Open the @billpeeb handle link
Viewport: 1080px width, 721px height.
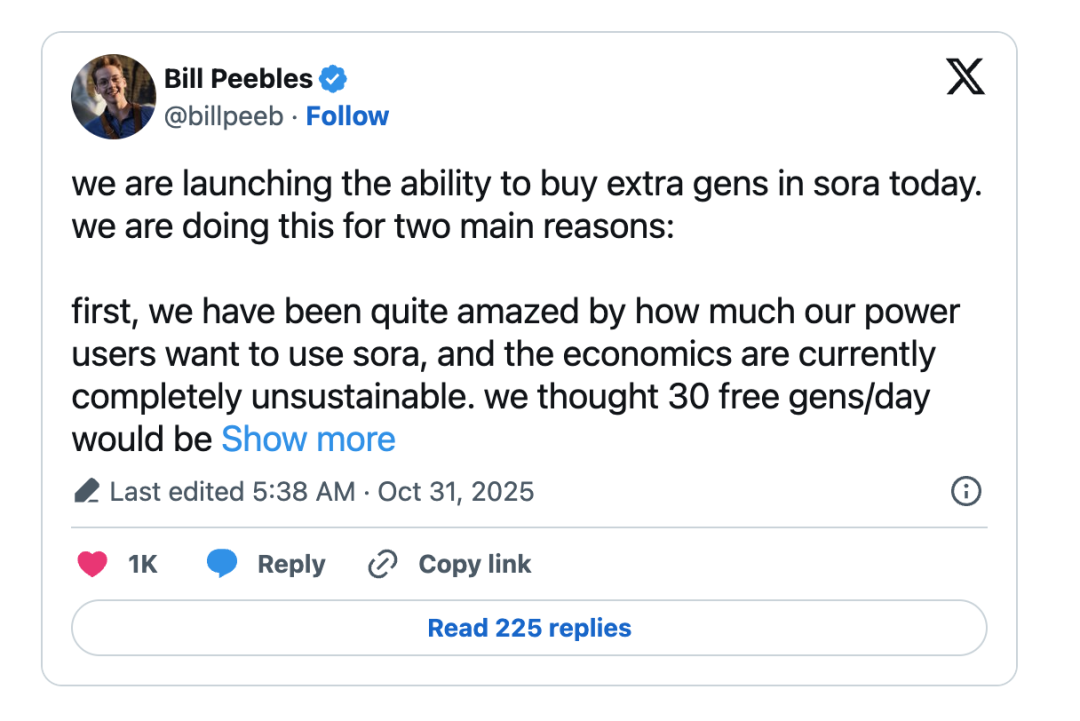click(x=223, y=116)
